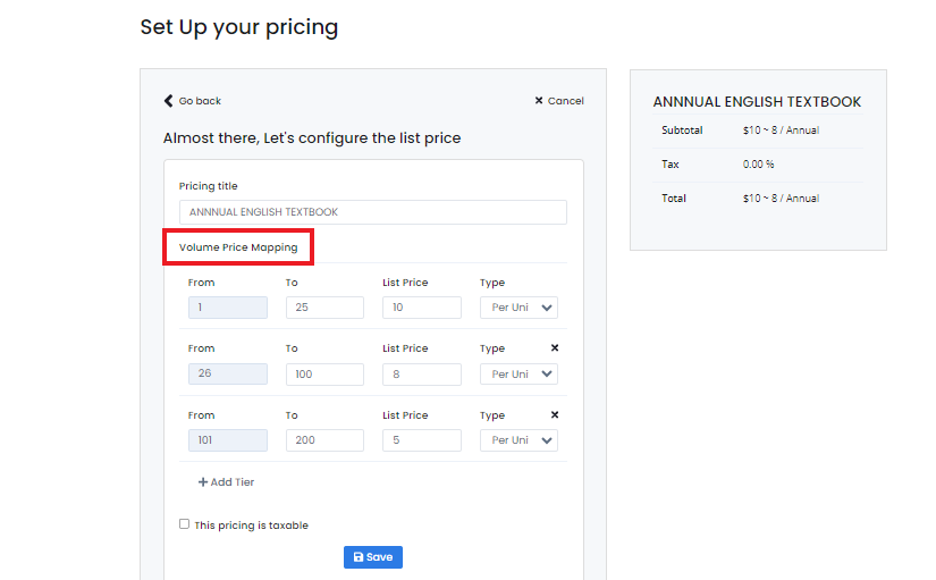Open Type dropdown for second tier

519,374
